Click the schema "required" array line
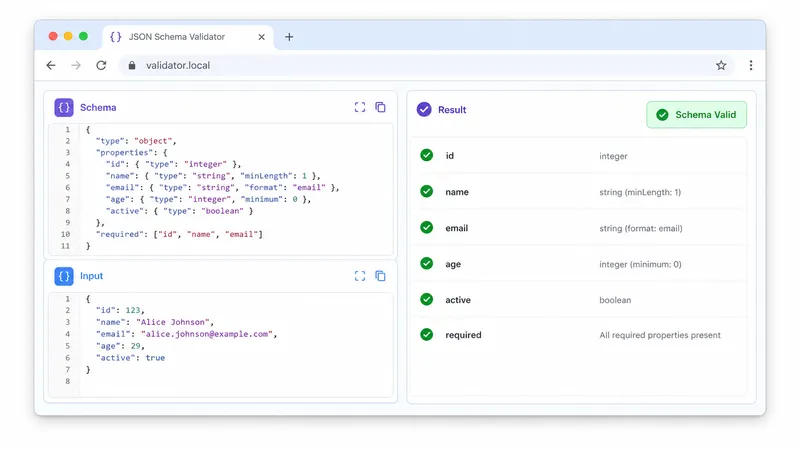The height and width of the screenshot is (450, 800). click(179, 234)
